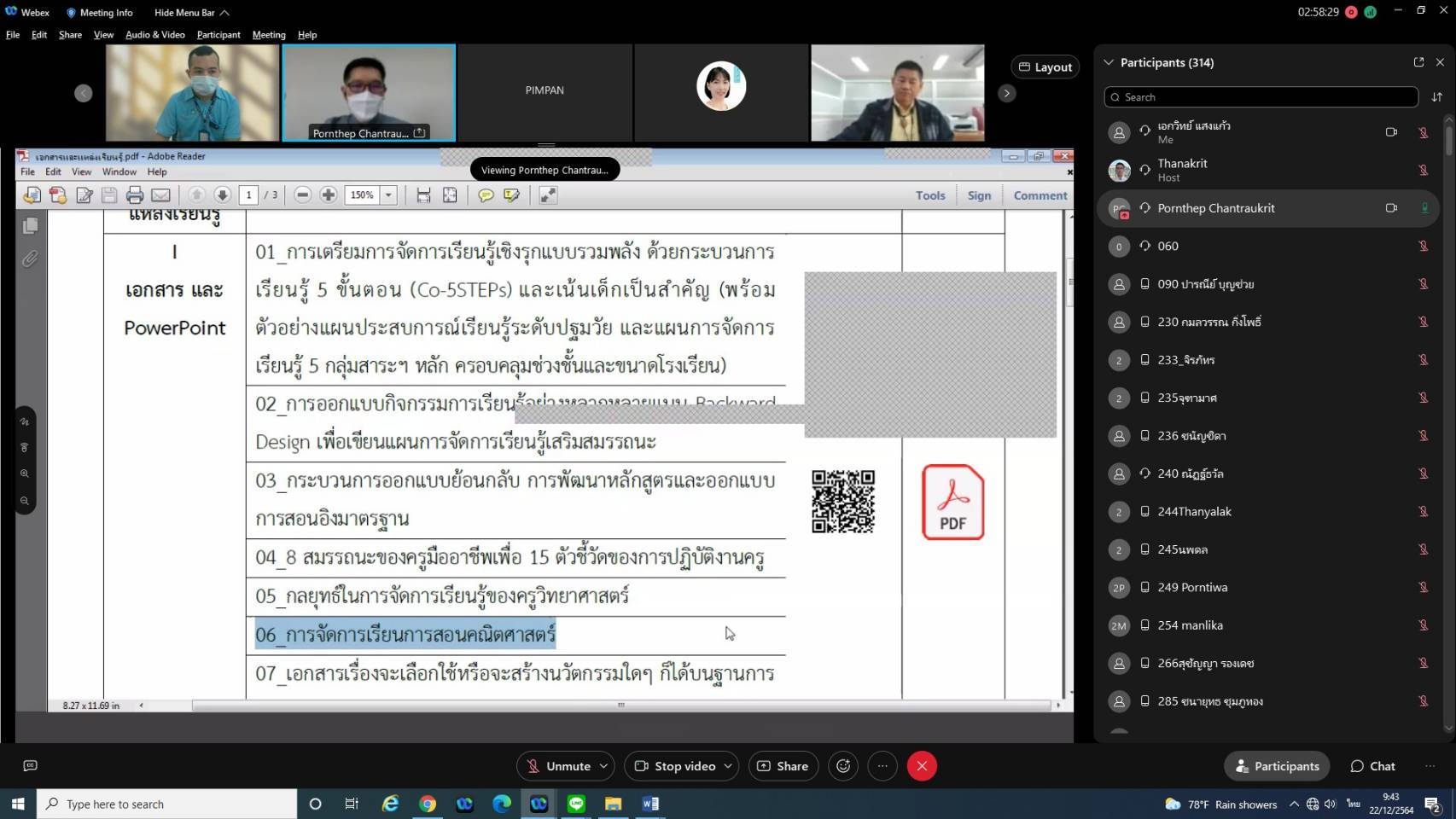The width and height of the screenshot is (1456, 819).
Task: Open the Tools pane in Adobe Reader
Action: point(930,195)
